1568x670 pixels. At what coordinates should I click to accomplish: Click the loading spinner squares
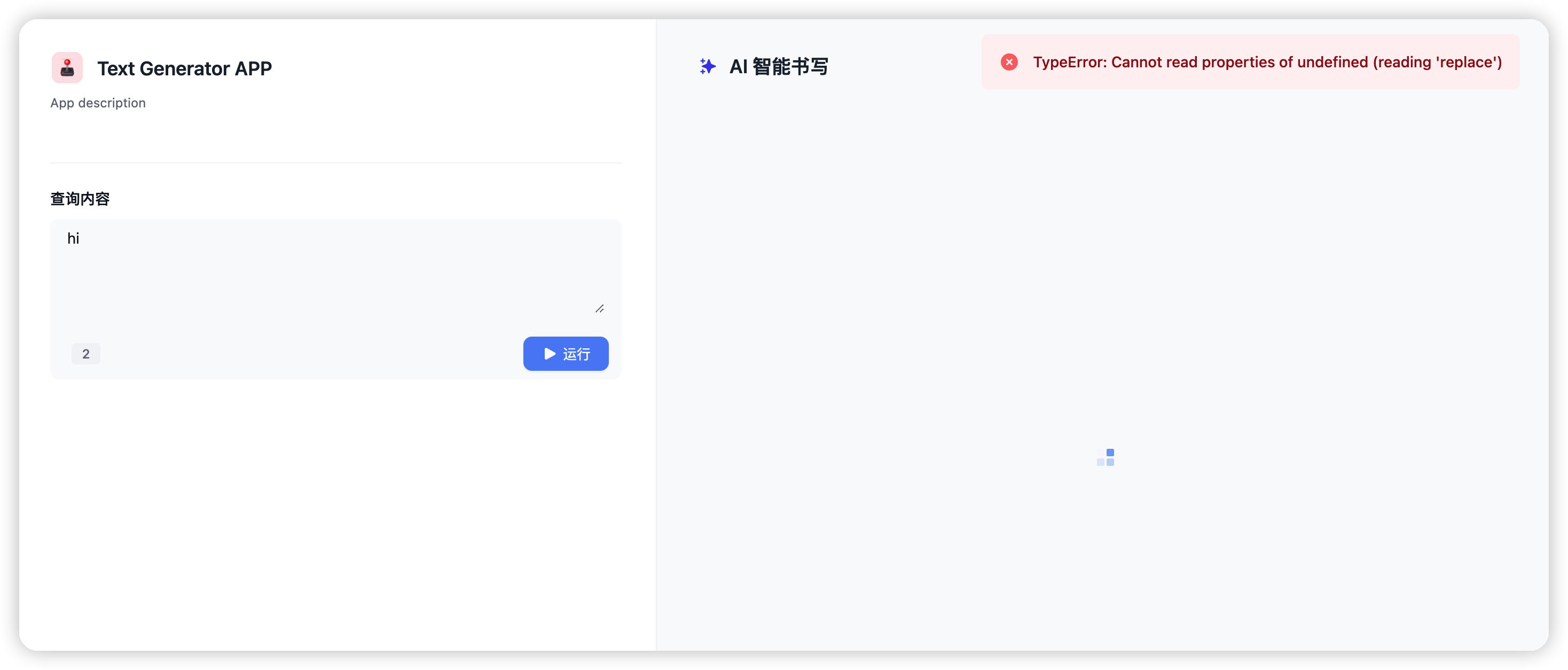[1106, 457]
